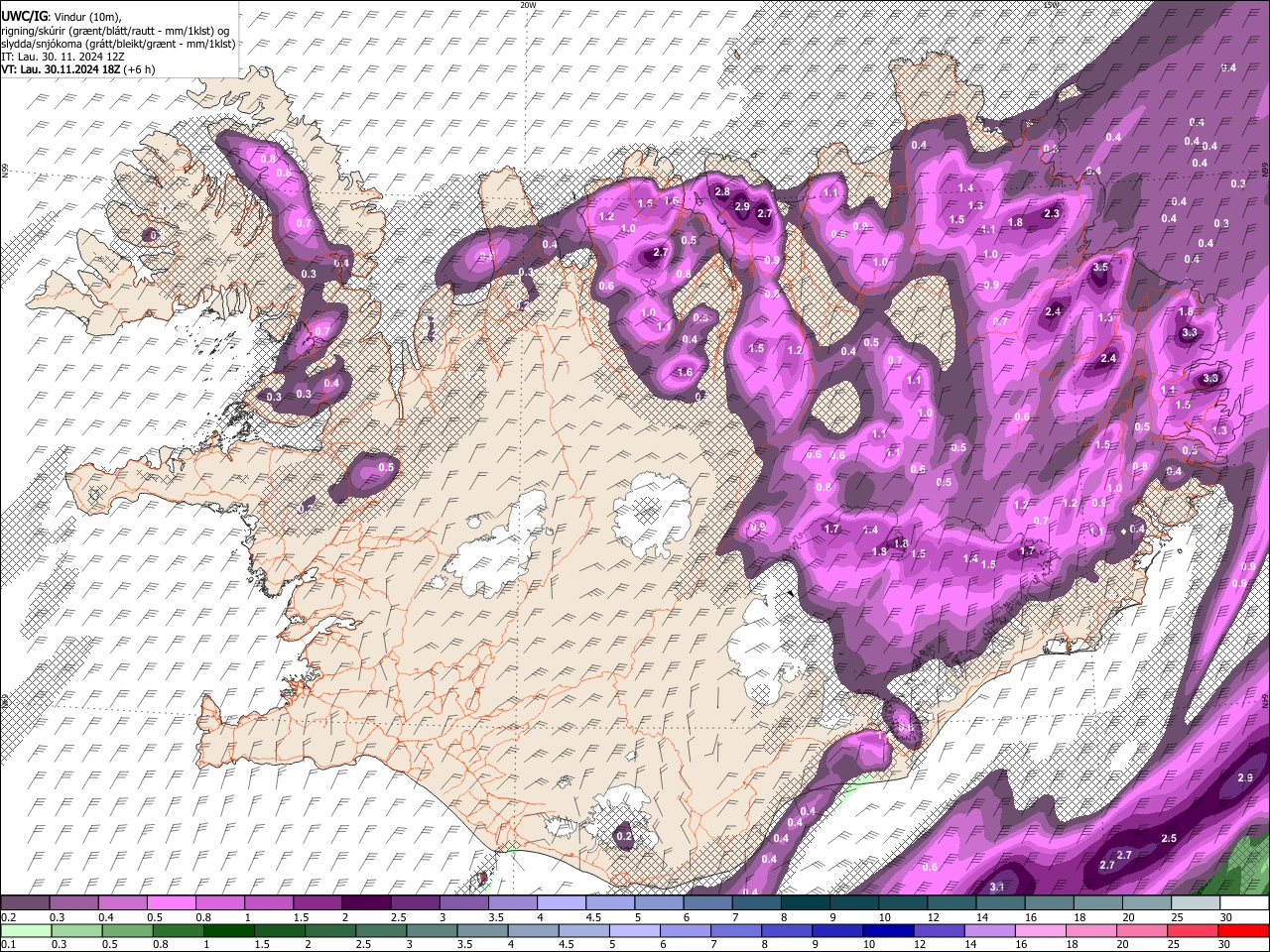Screen dimensions: 1270x952
Task: Click the 12 label under the upper legend
Action: click(933, 917)
